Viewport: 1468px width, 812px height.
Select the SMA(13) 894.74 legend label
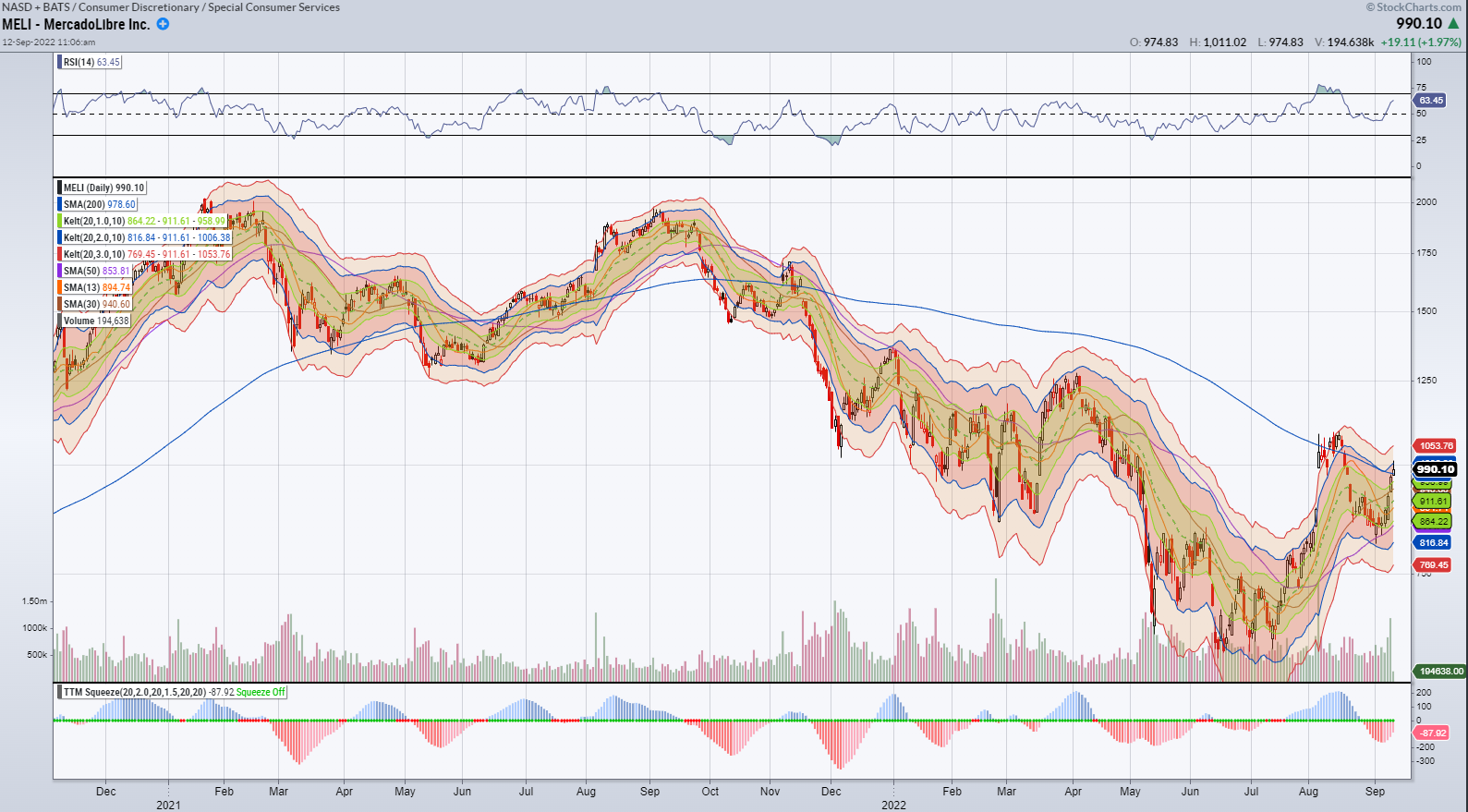tap(95, 287)
